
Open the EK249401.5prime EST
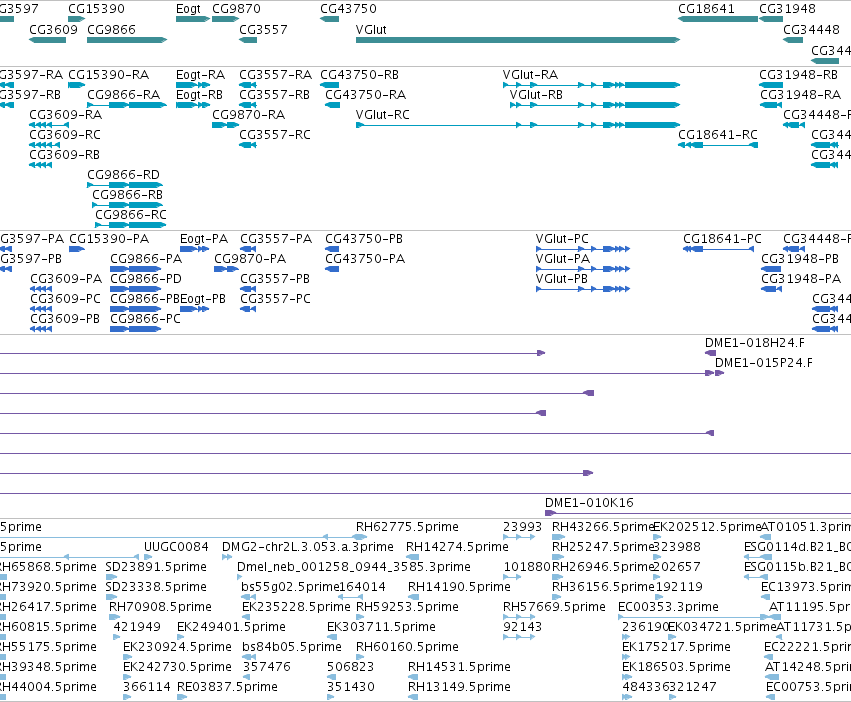(x=181, y=637)
